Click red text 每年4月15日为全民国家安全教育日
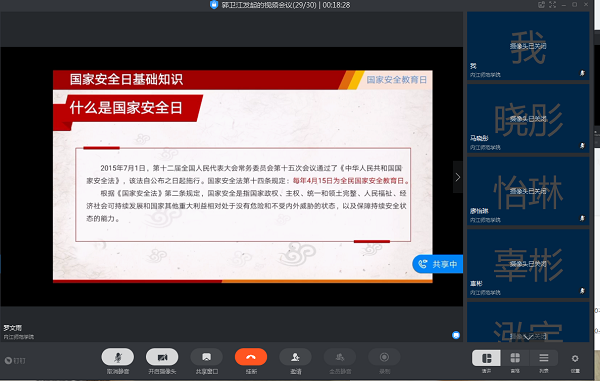This screenshot has height=381, width=600. pyautogui.click(x=351, y=181)
